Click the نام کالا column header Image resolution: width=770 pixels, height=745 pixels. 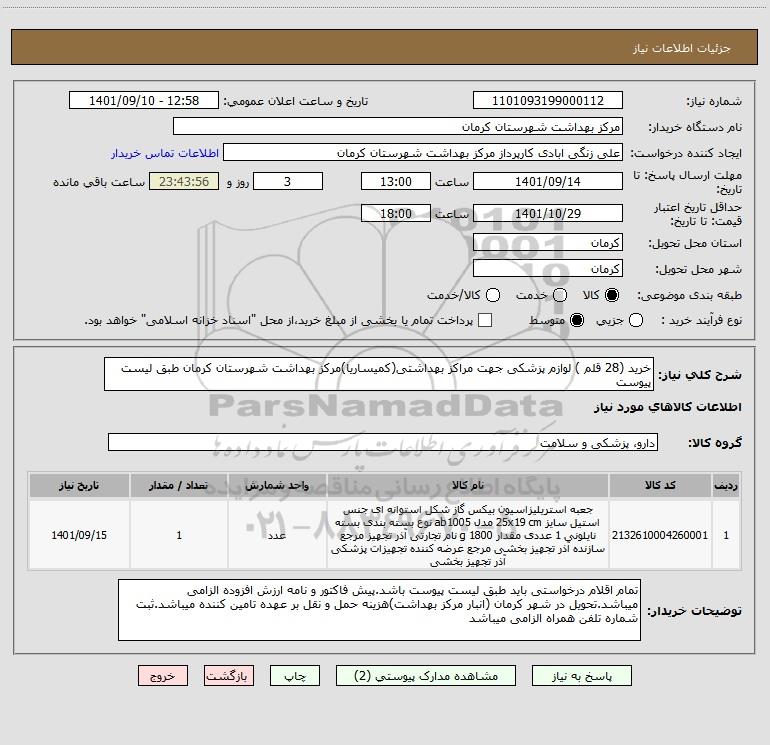[468, 485]
